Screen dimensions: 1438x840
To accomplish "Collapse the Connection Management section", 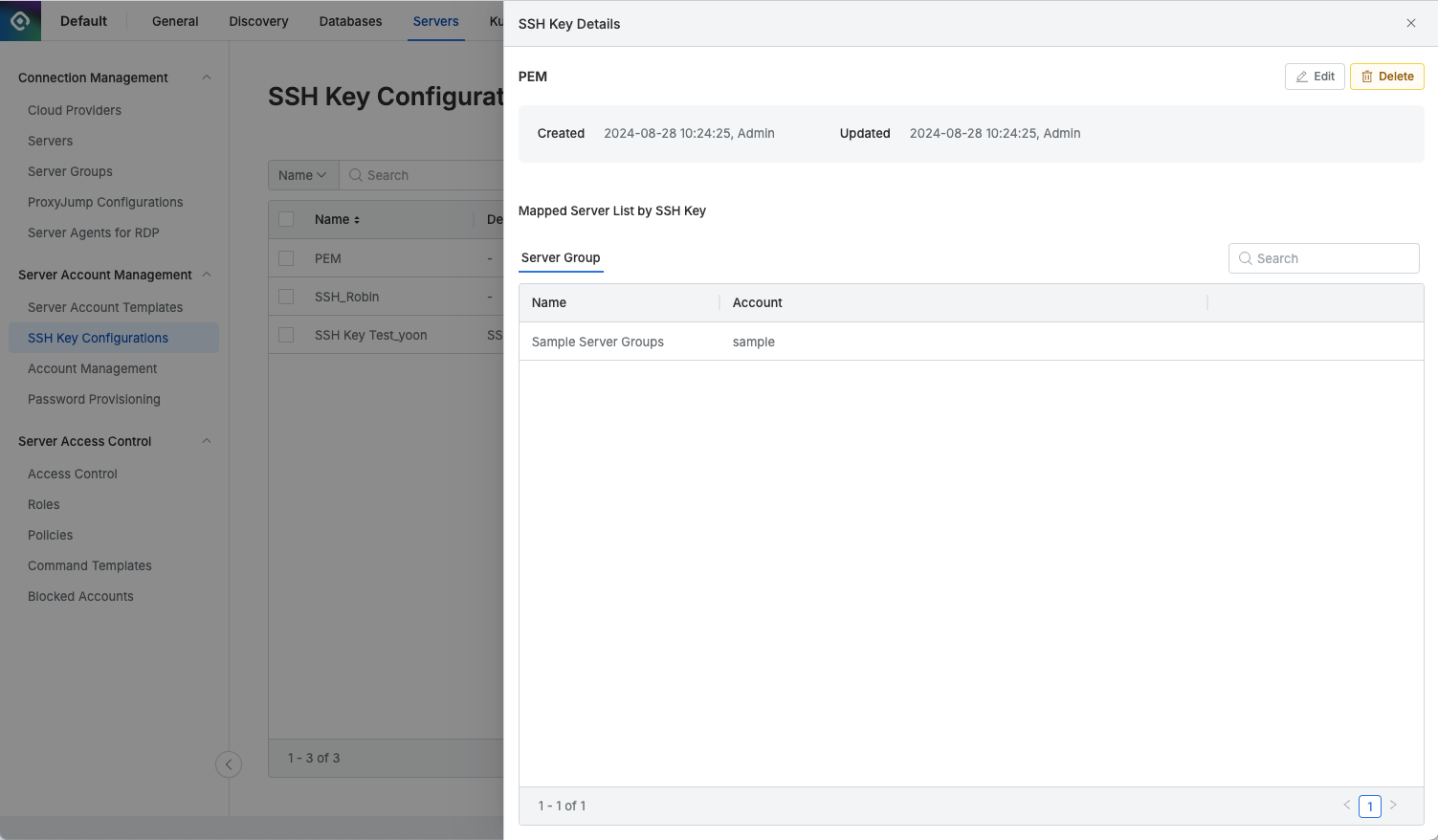I will (x=206, y=77).
